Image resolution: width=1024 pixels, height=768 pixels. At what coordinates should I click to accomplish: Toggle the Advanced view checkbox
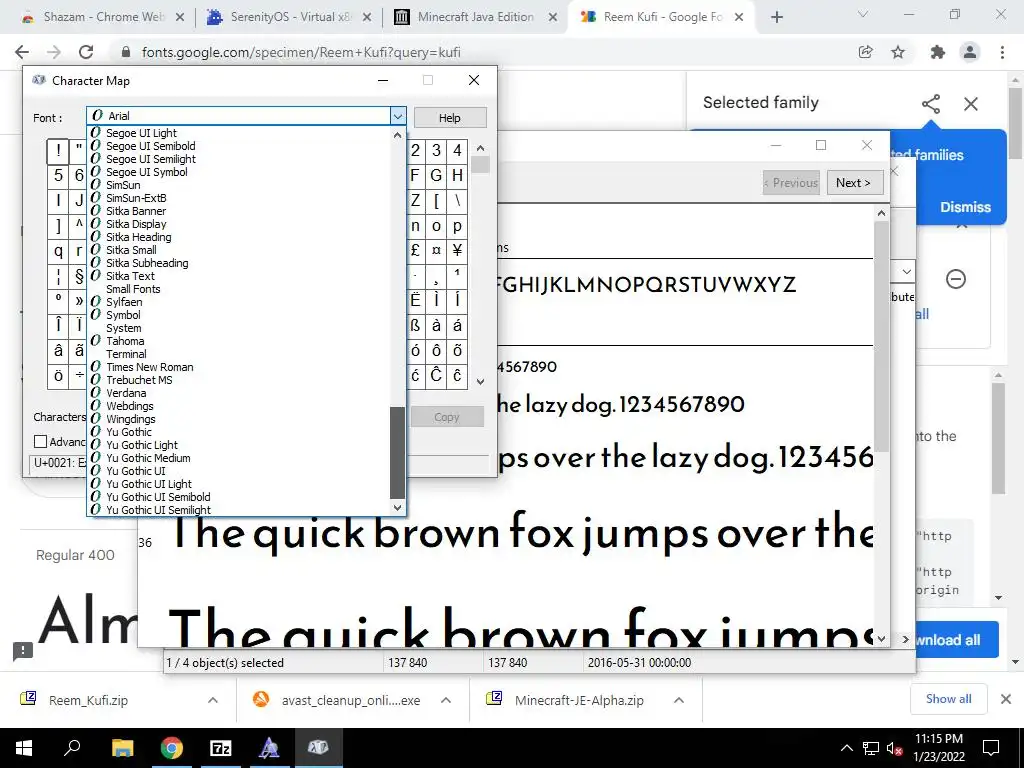point(40,441)
